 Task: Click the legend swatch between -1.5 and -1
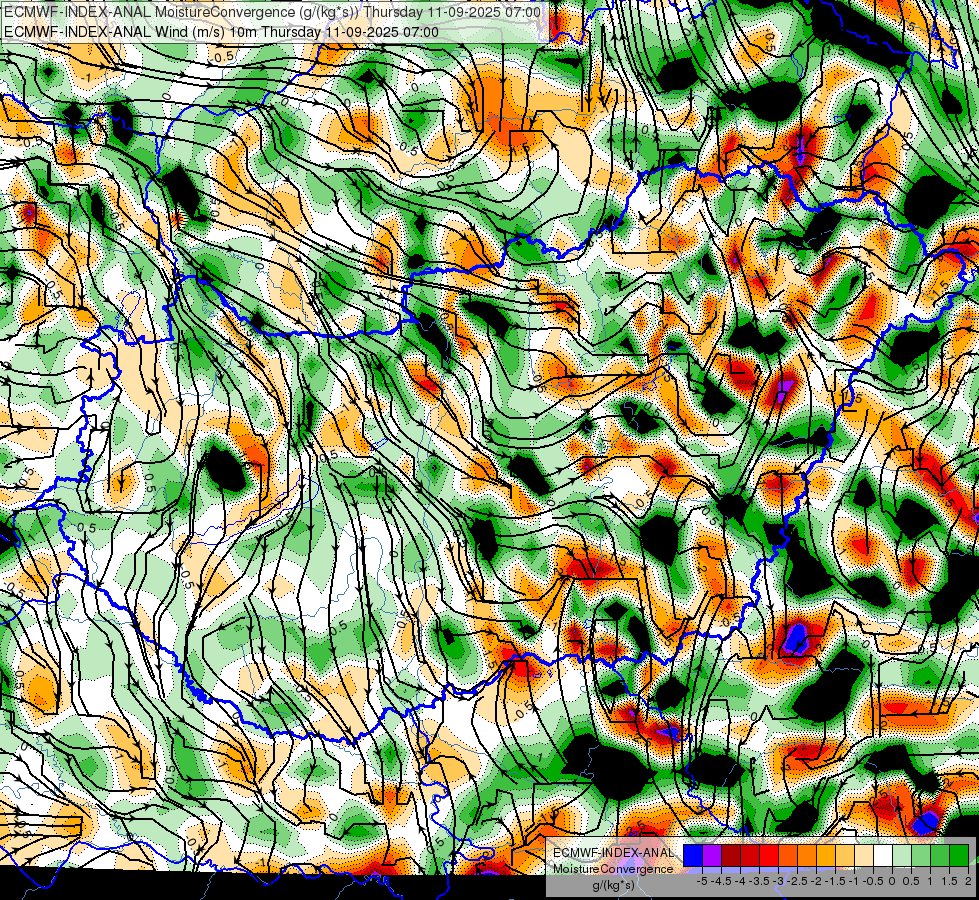845,856
